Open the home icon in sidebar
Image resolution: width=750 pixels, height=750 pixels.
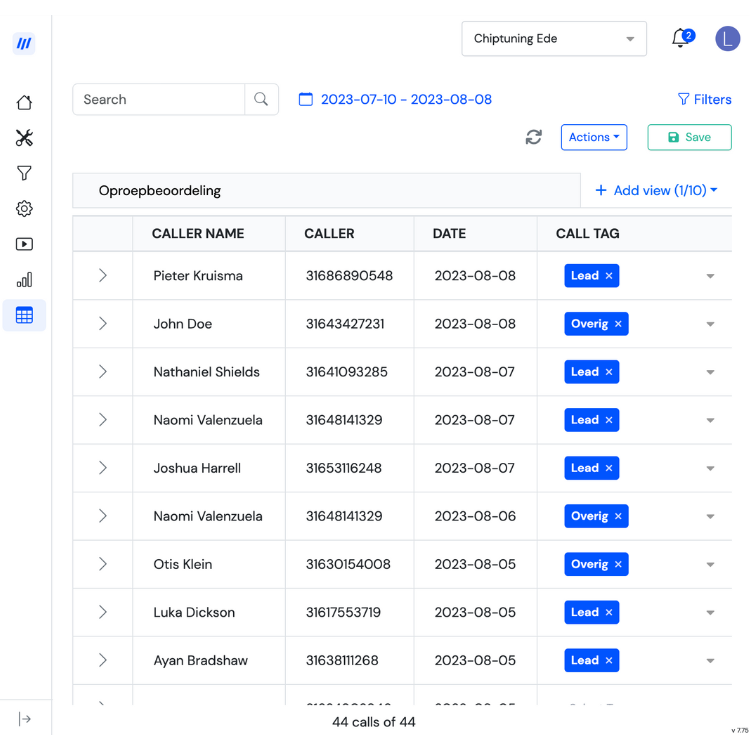24,102
